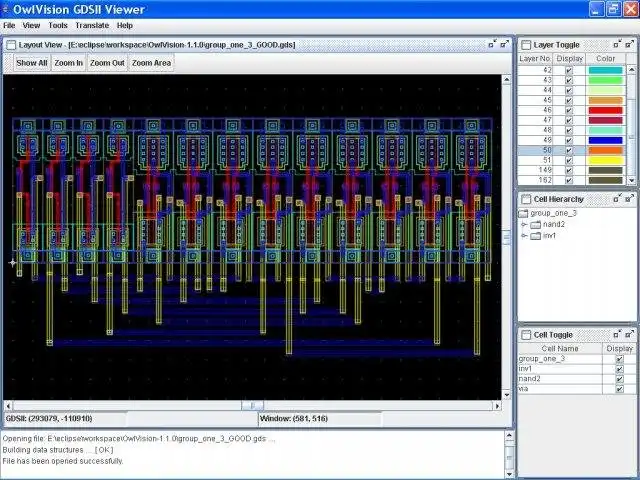
Task: Toggle display checkbox for layer 45
Action: (x=569, y=100)
